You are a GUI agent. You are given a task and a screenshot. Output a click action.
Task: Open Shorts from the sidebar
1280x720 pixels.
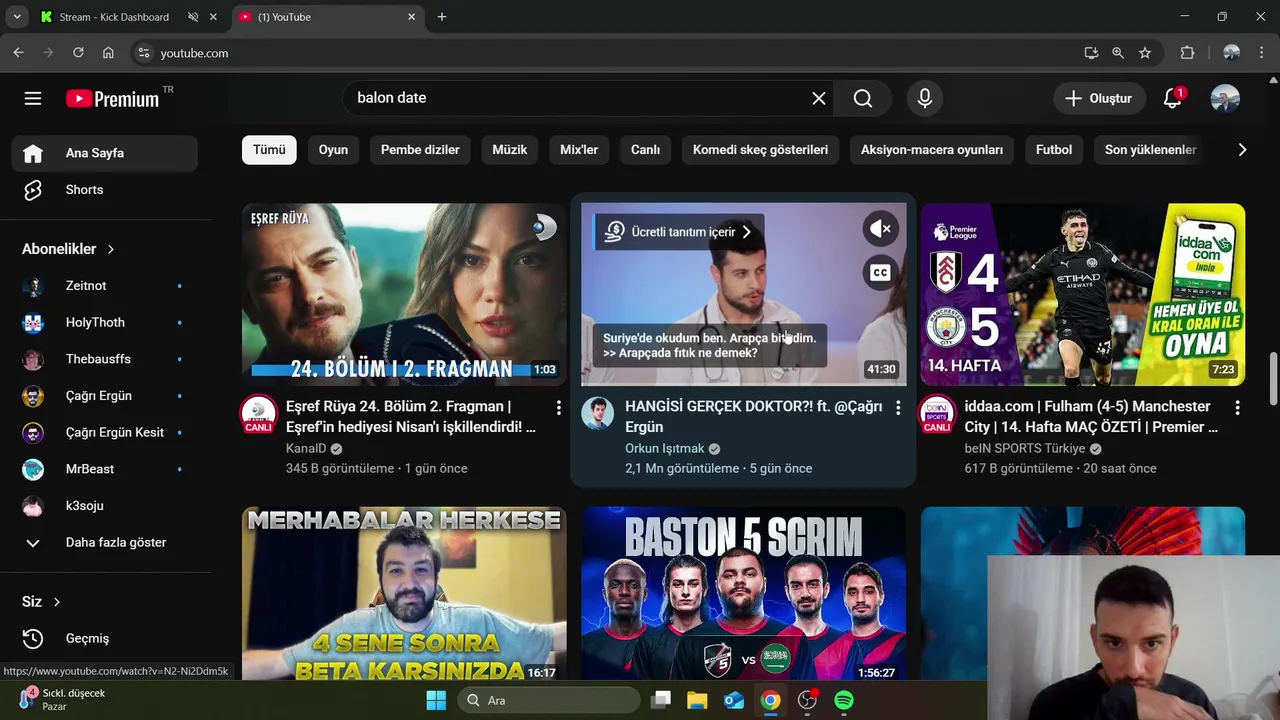click(x=105, y=190)
